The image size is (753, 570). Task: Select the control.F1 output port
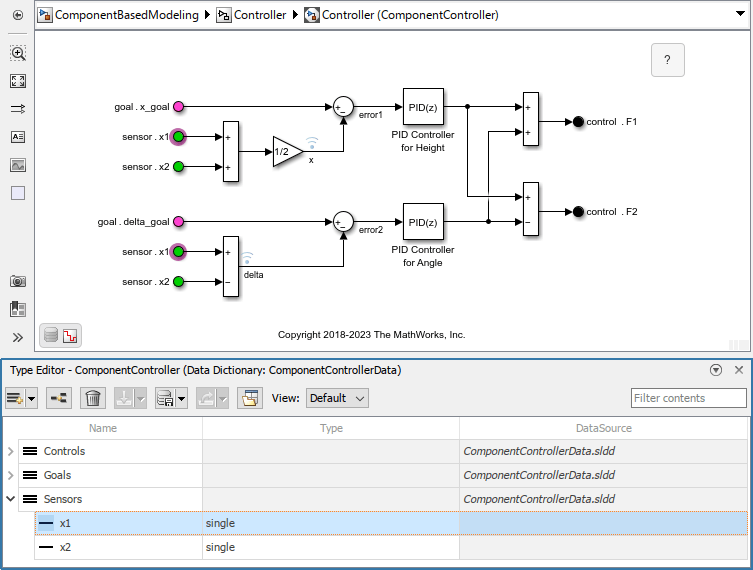[578, 122]
